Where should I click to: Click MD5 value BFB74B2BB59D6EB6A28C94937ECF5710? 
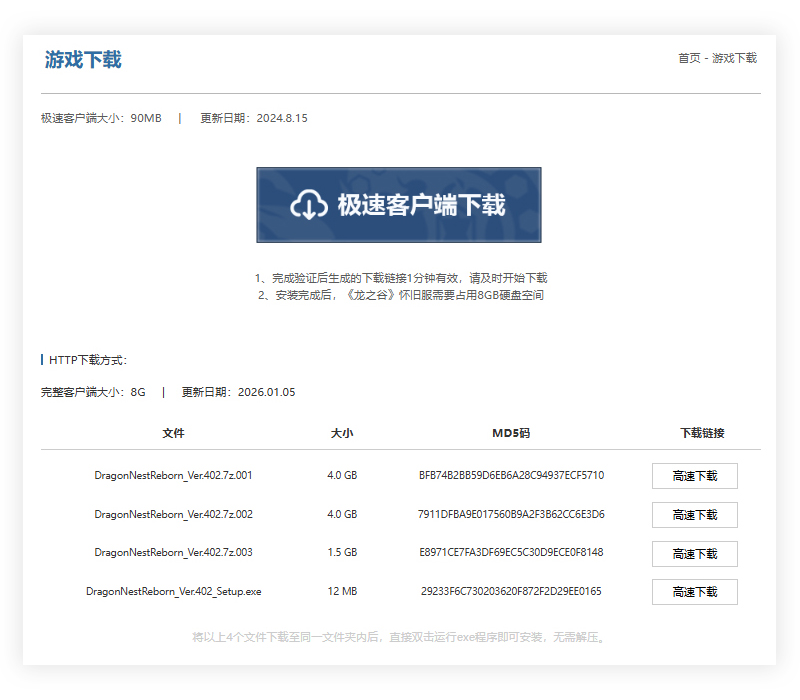511,476
